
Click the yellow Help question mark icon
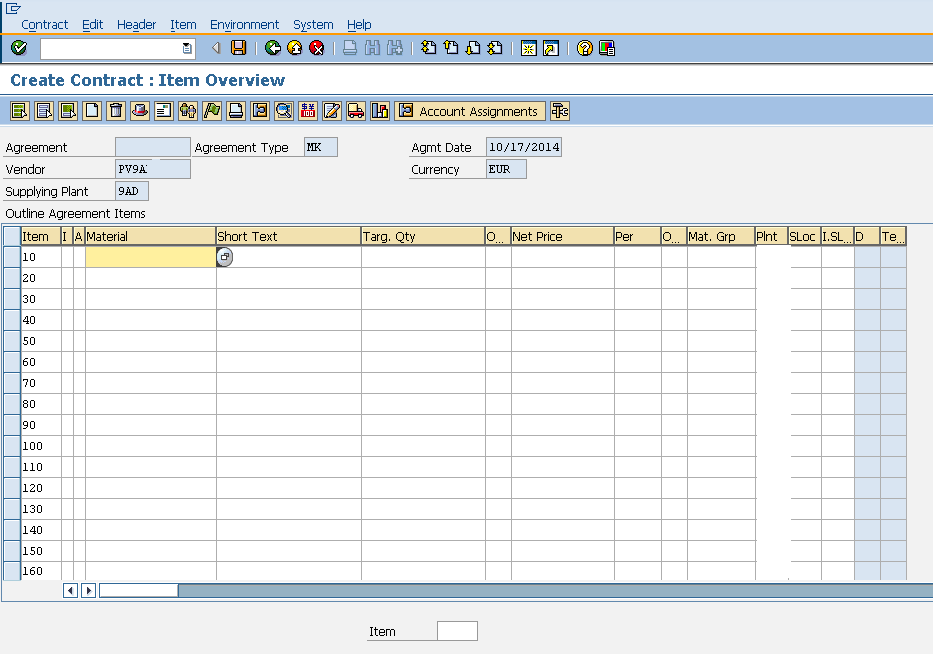coord(585,48)
